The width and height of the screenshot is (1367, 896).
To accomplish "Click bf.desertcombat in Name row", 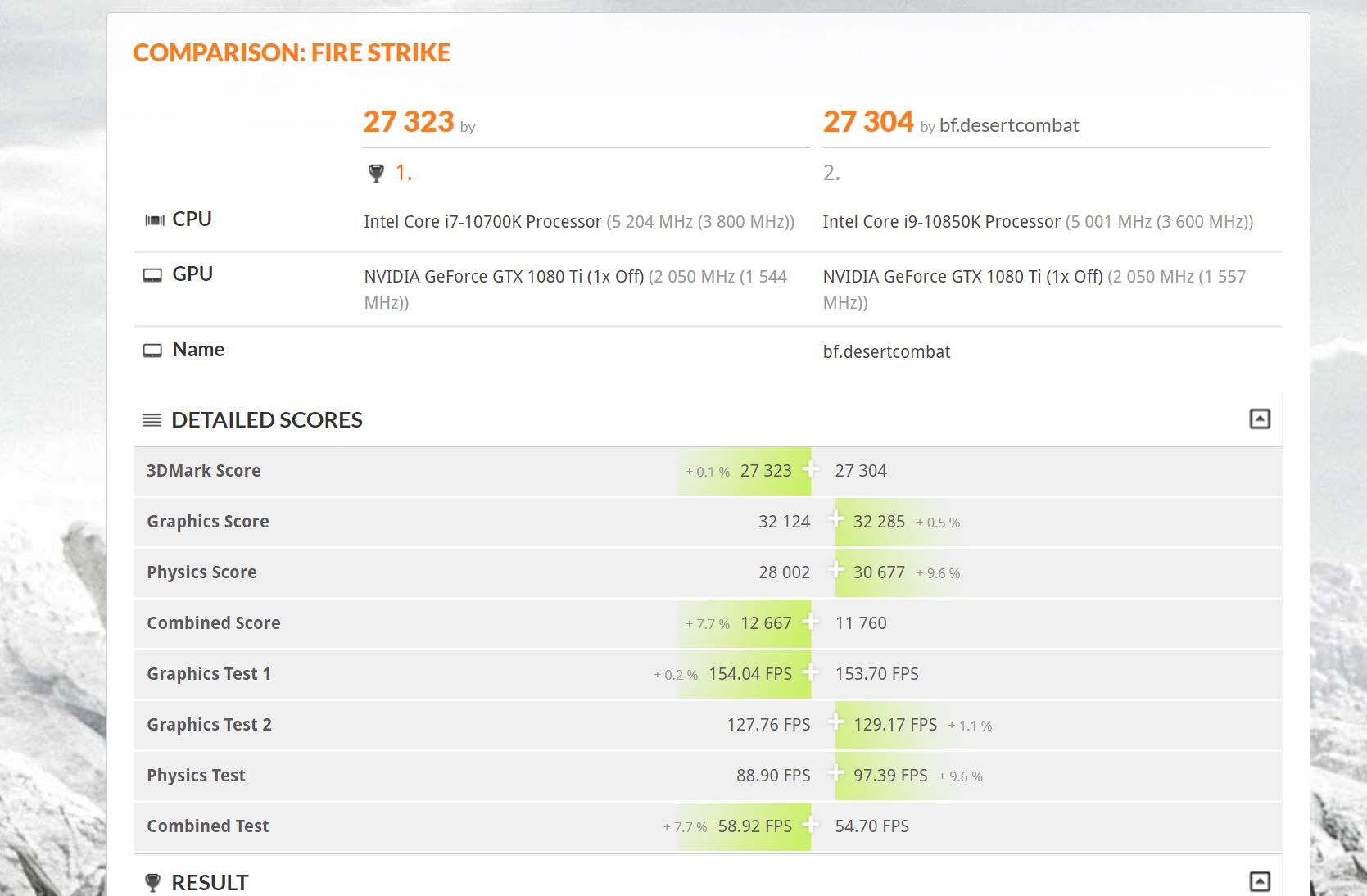I will [886, 352].
